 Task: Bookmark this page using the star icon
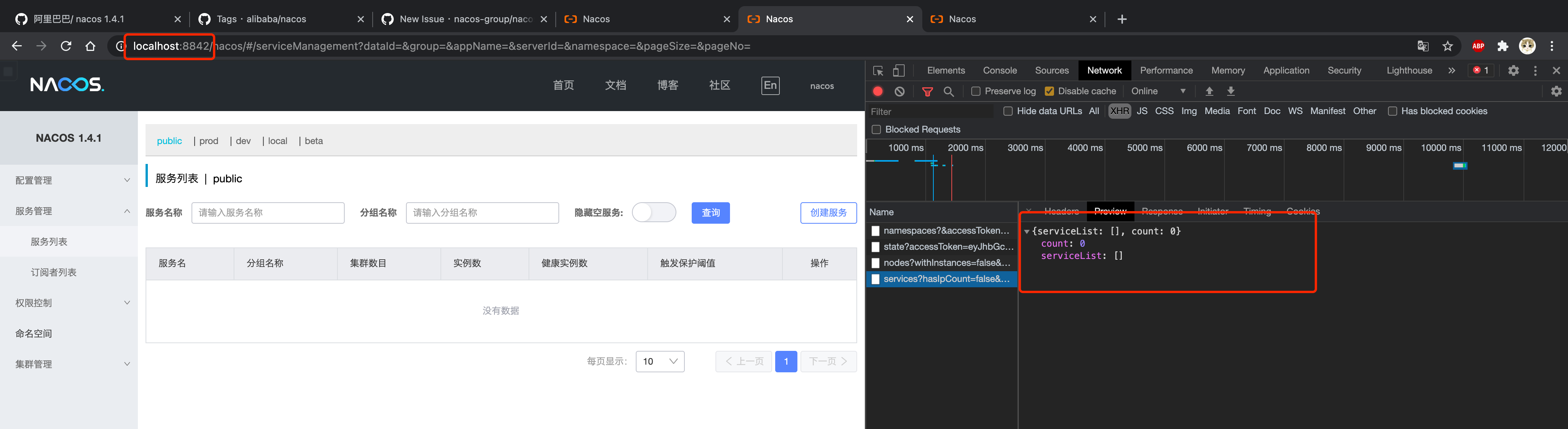(x=1448, y=46)
